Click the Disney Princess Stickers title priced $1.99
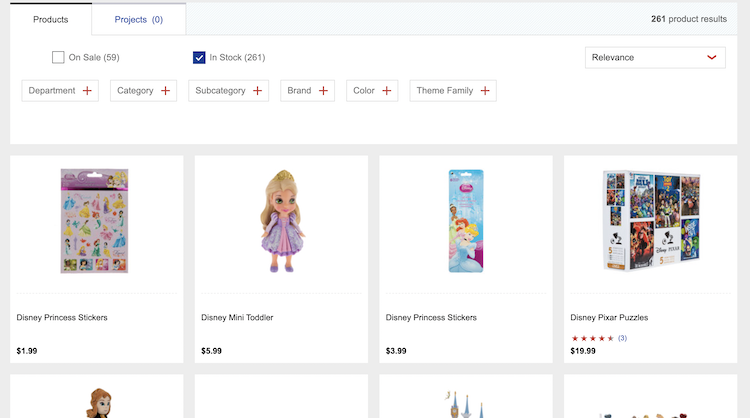The image size is (750, 418). (x=62, y=318)
